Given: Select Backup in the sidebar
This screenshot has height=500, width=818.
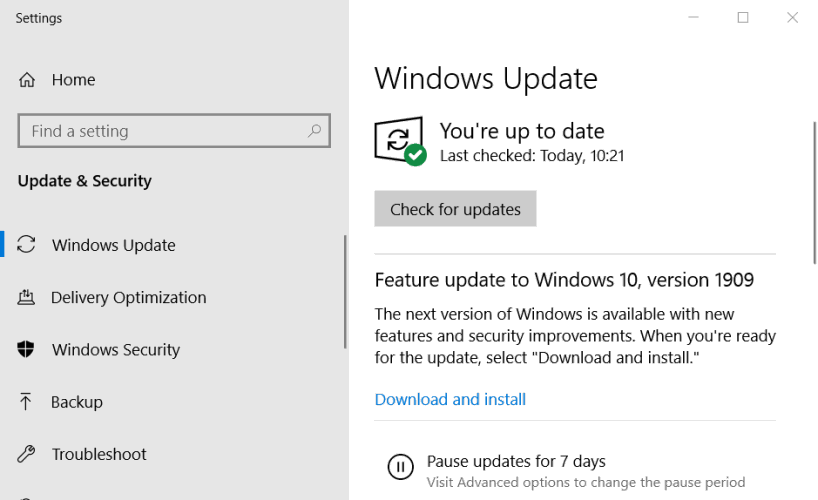Looking at the screenshot, I should 77,402.
